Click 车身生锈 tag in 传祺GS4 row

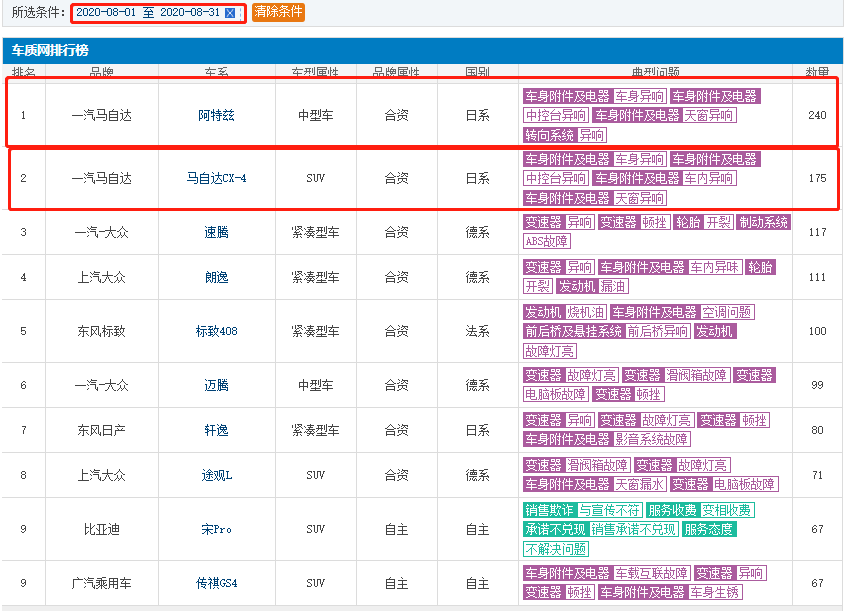[x=715, y=593]
